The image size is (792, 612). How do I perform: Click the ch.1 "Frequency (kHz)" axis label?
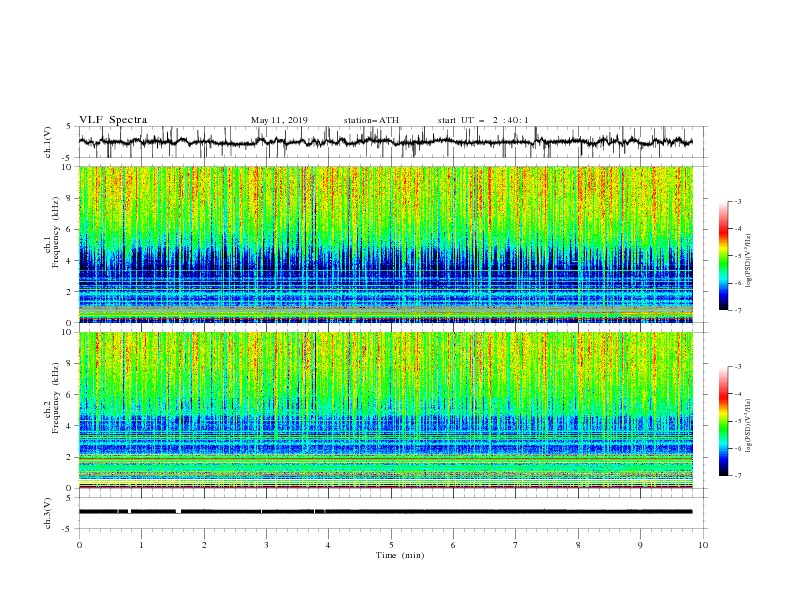(54, 232)
